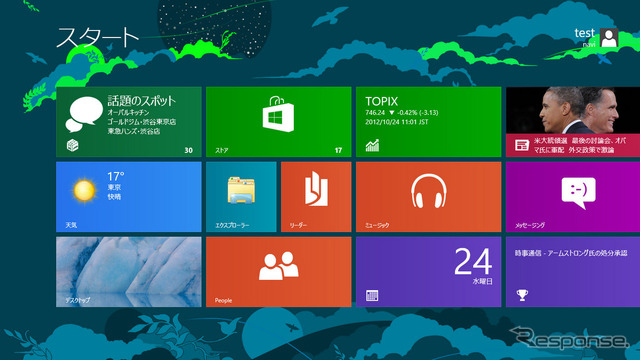Click the 'ストア' label on Store tile
Screen dimensions: 640x360
click(222, 151)
